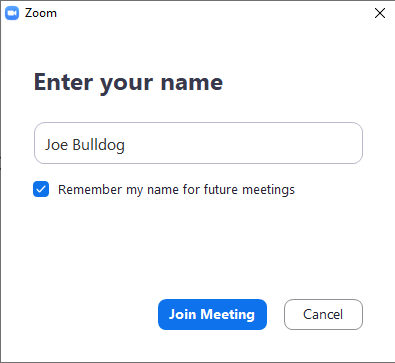Click the 'Enter your name' heading

pos(128,82)
